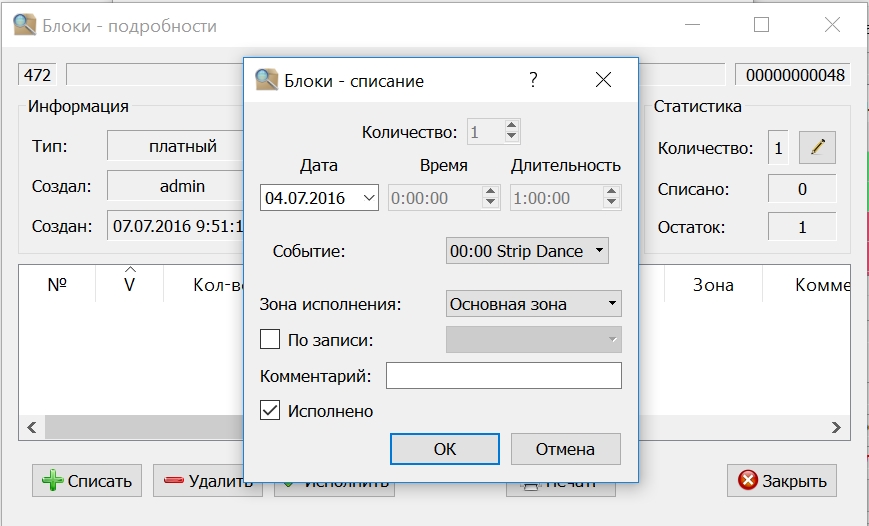Click the table scrollbar left arrow

coord(32,427)
